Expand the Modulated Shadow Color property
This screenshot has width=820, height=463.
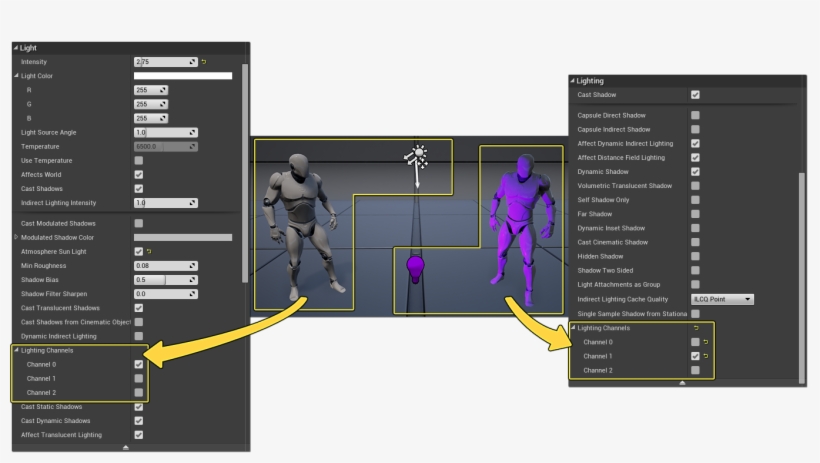coord(16,237)
